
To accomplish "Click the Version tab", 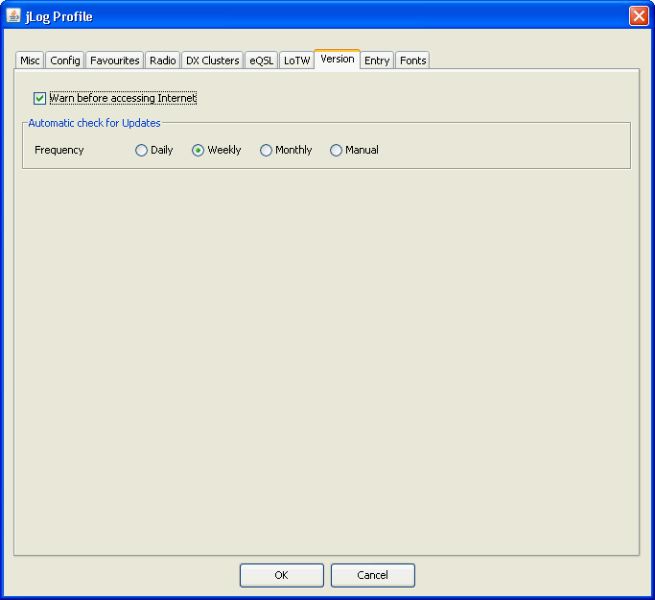I will tap(337, 59).
